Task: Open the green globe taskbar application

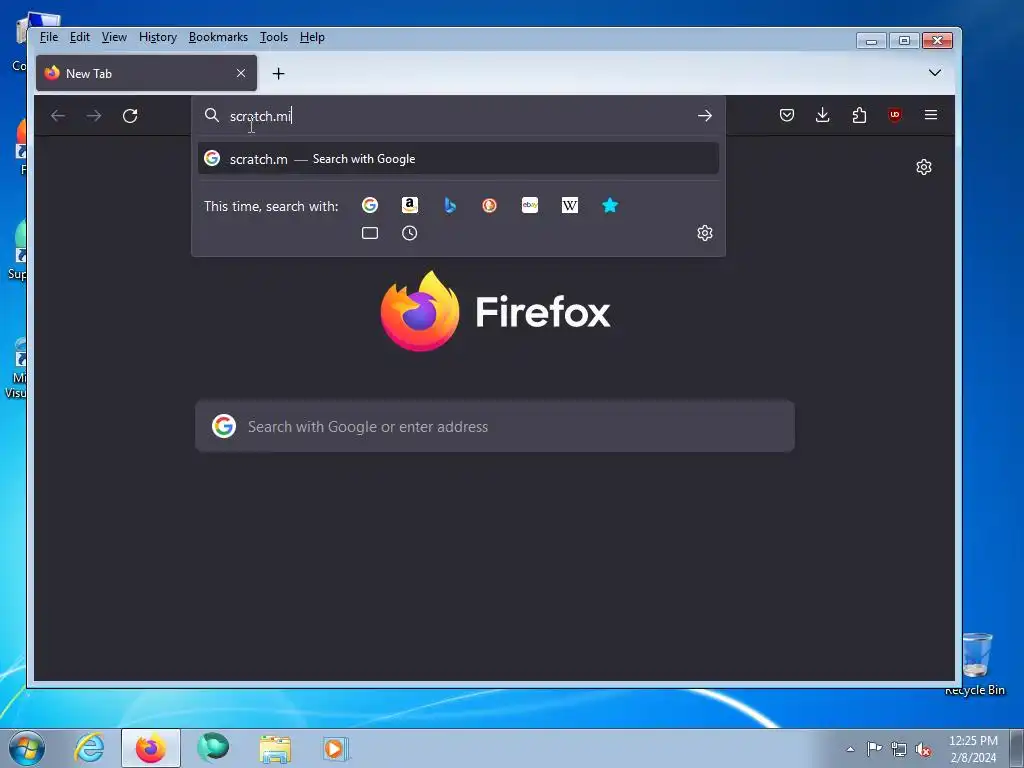Action: (213, 748)
